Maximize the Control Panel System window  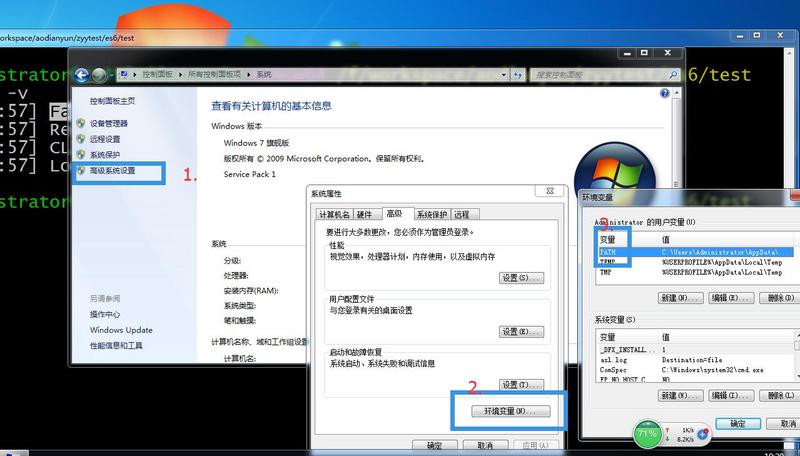(644, 53)
